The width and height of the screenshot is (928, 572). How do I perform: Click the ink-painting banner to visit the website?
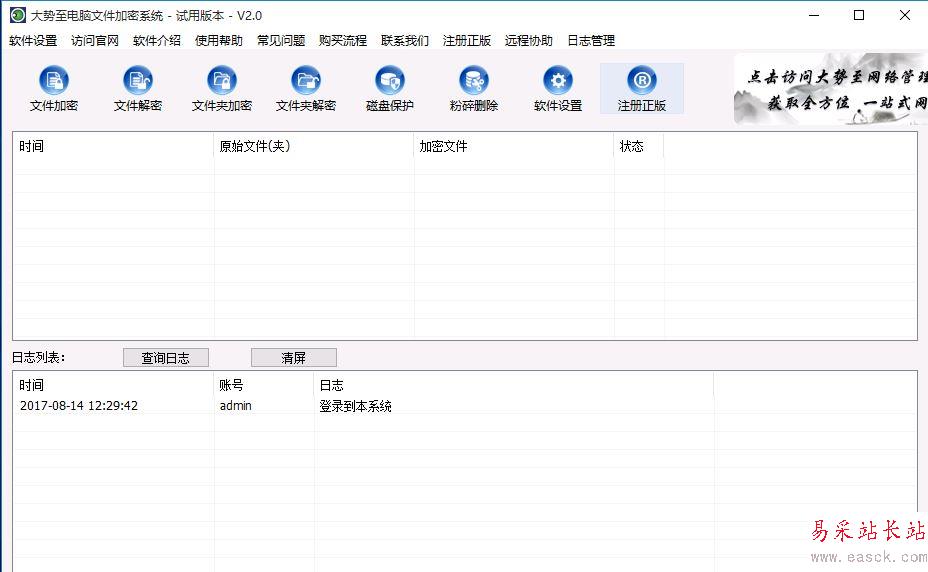coord(831,89)
